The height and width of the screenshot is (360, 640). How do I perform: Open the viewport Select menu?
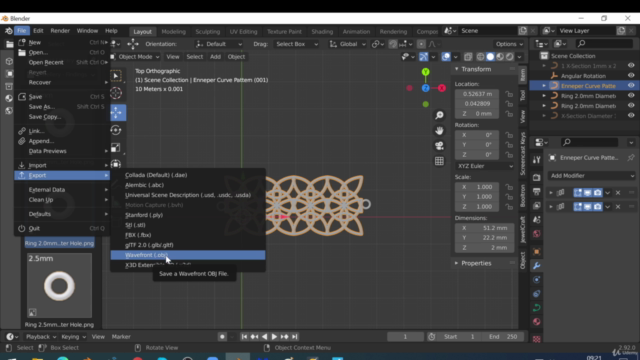click(x=195, y=57)
